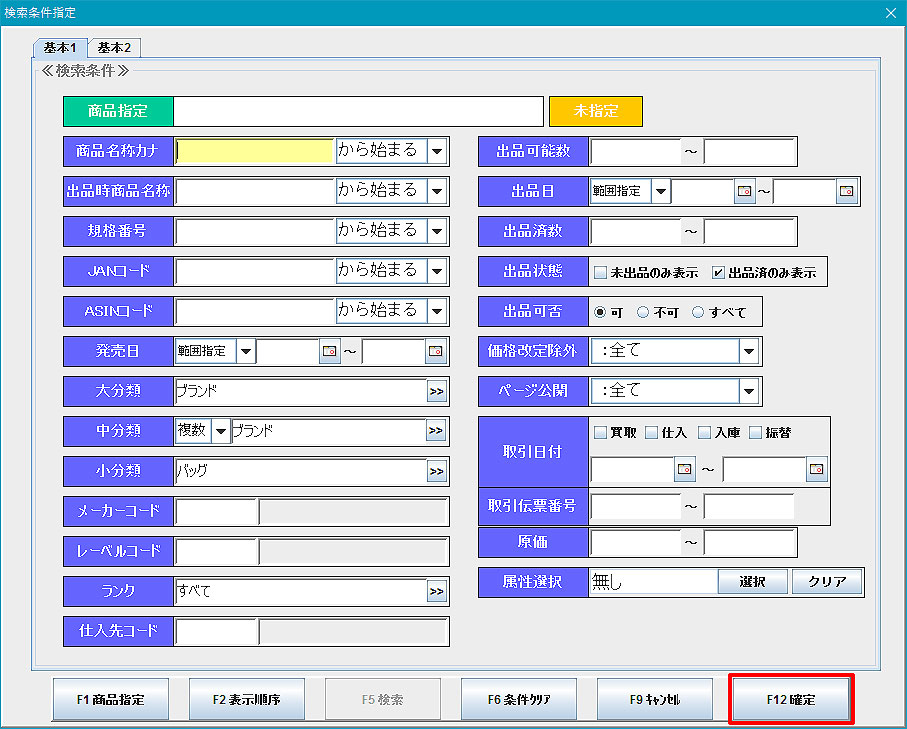Open calendar for 取引日付 start date
Viewport: 907px width, 729px height.
685,468
